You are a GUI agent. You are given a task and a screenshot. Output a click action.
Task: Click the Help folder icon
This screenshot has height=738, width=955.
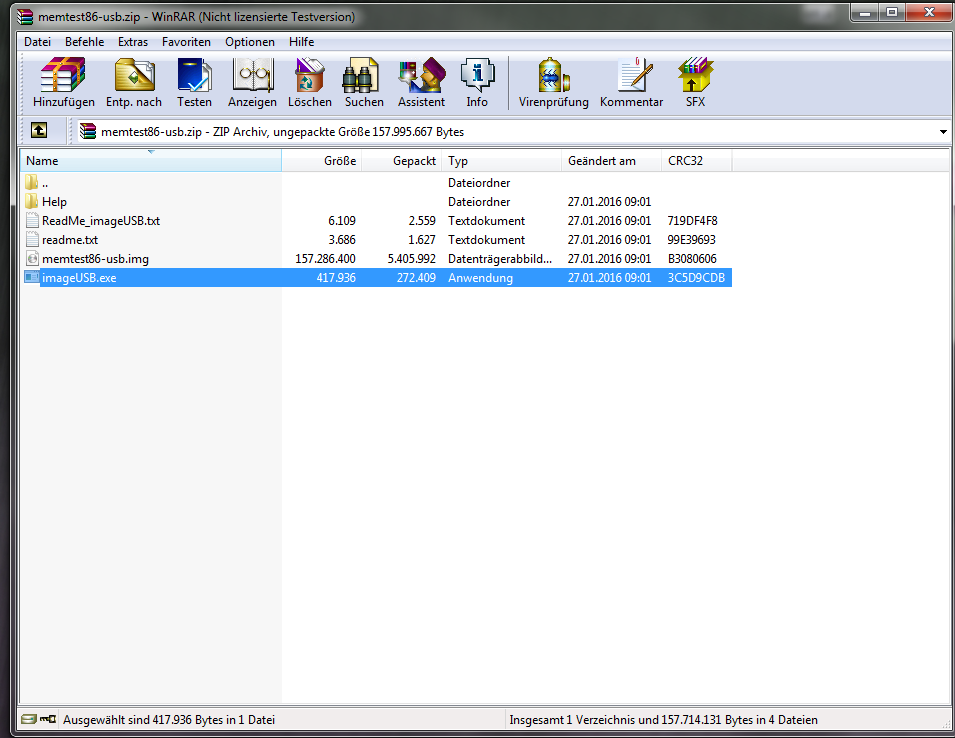[x=32, y=202]
